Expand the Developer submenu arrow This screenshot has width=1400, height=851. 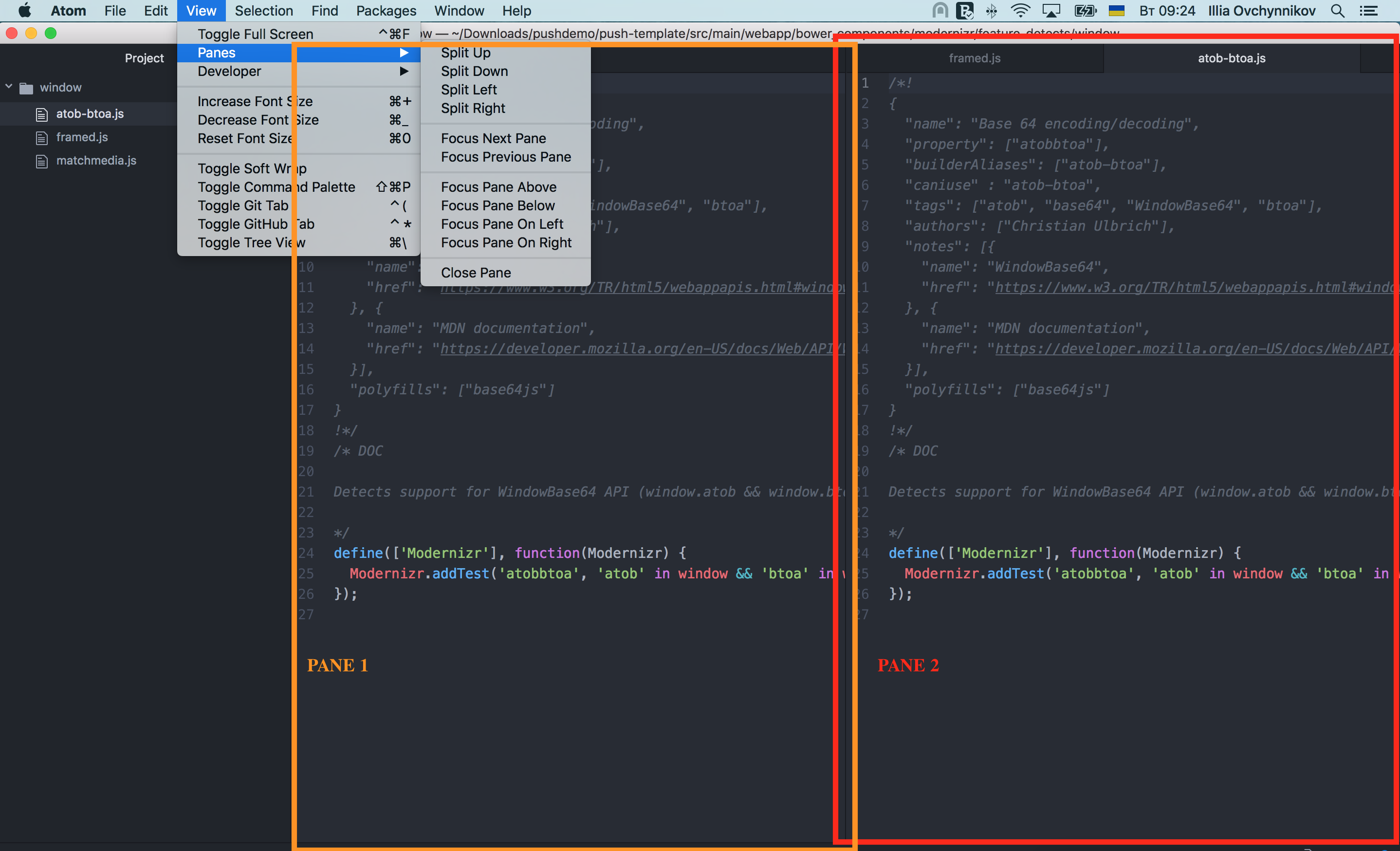click(x=404, y=72)
